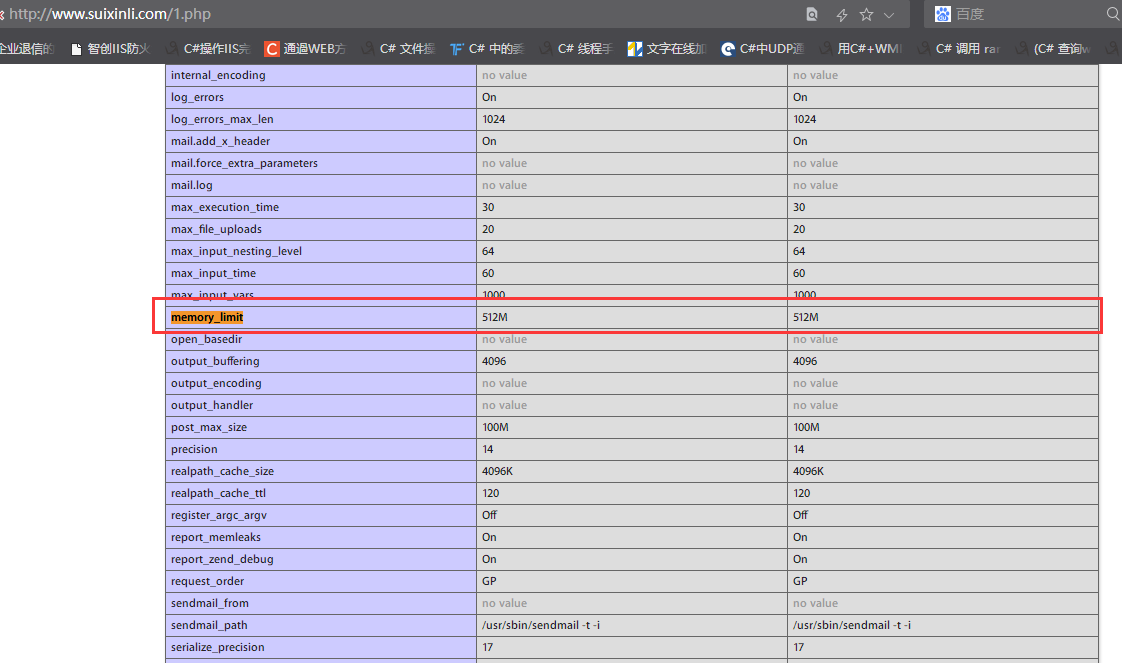Click the magnifier search icon
Screen dimensions: 1122x663
pyautogui.click(x=1112, y=14)
